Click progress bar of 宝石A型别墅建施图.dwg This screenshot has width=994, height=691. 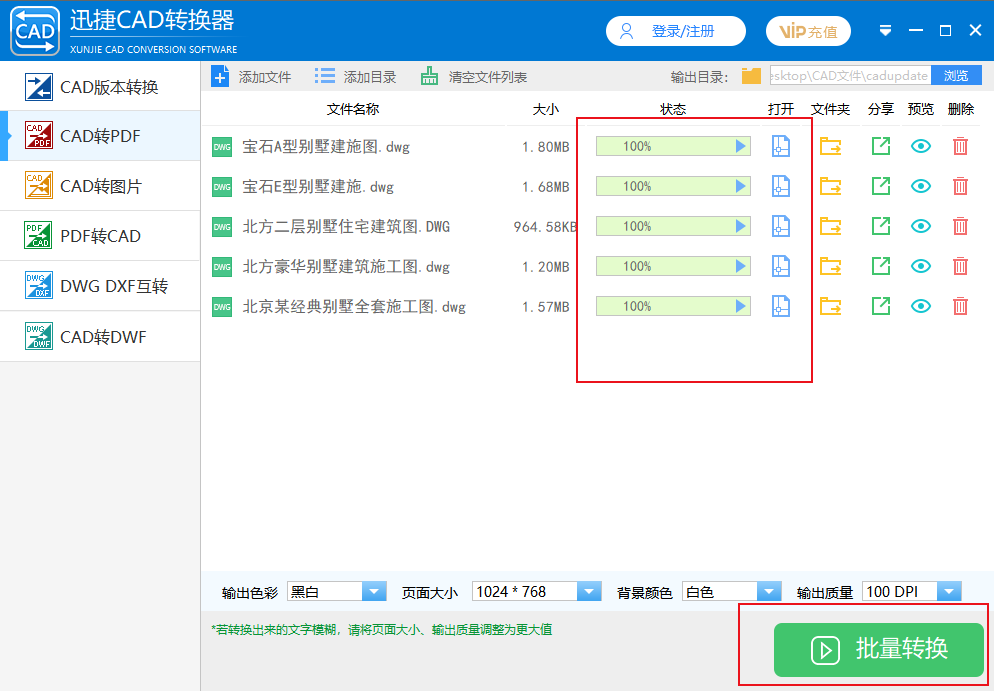coord(673,146)
